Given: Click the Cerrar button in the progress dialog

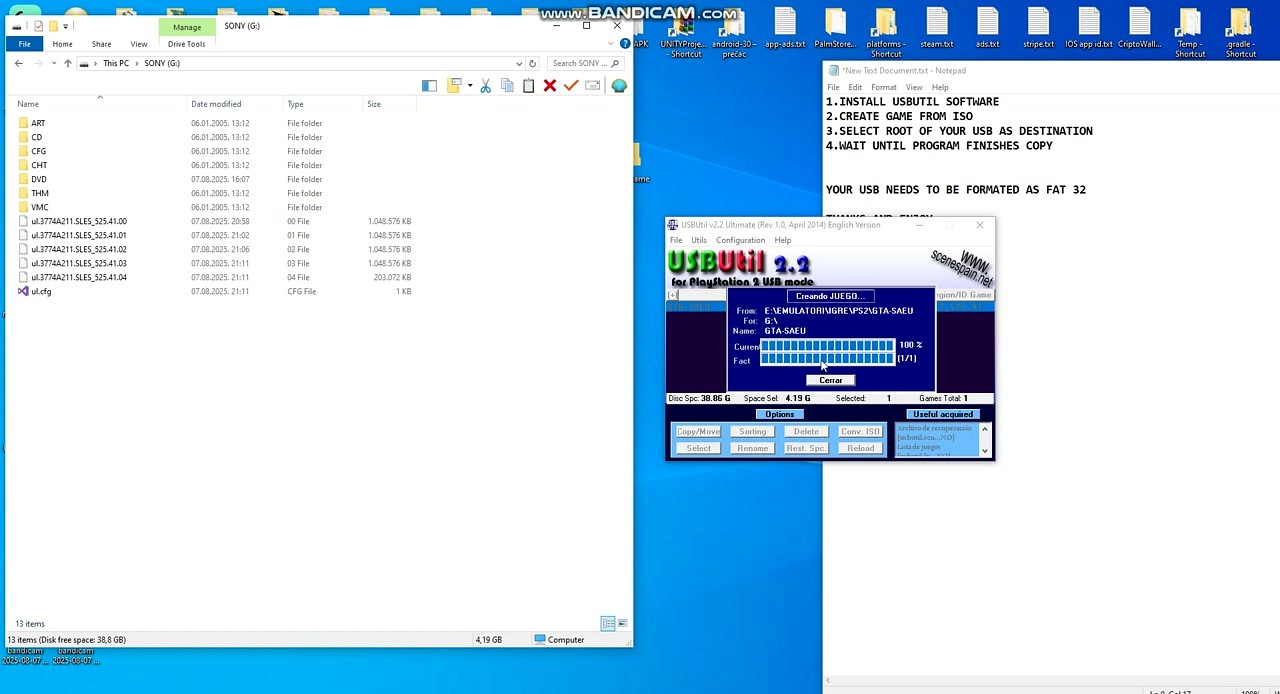Looking at the screenshot, I should [830, 380].
